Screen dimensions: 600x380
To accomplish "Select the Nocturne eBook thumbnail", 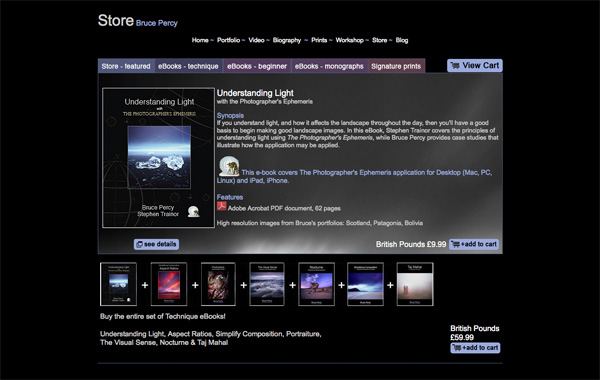I will 316,284.
